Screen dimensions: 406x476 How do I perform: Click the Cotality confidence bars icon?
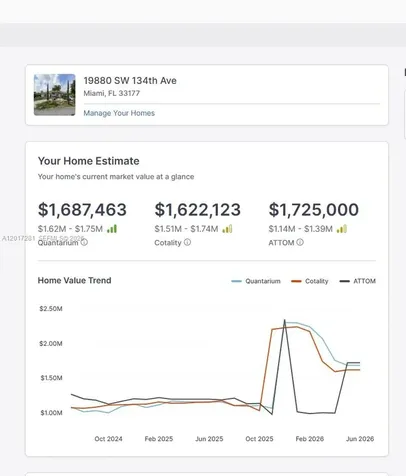pos(227,229)
